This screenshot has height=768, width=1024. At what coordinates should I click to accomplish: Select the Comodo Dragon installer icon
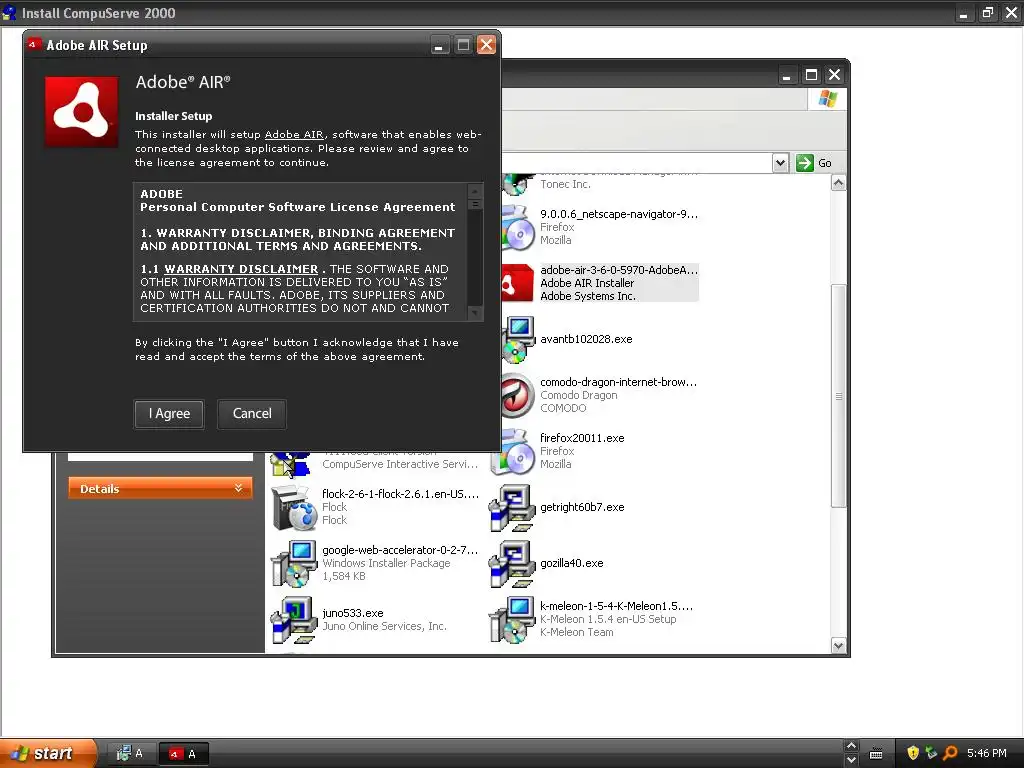518,396
